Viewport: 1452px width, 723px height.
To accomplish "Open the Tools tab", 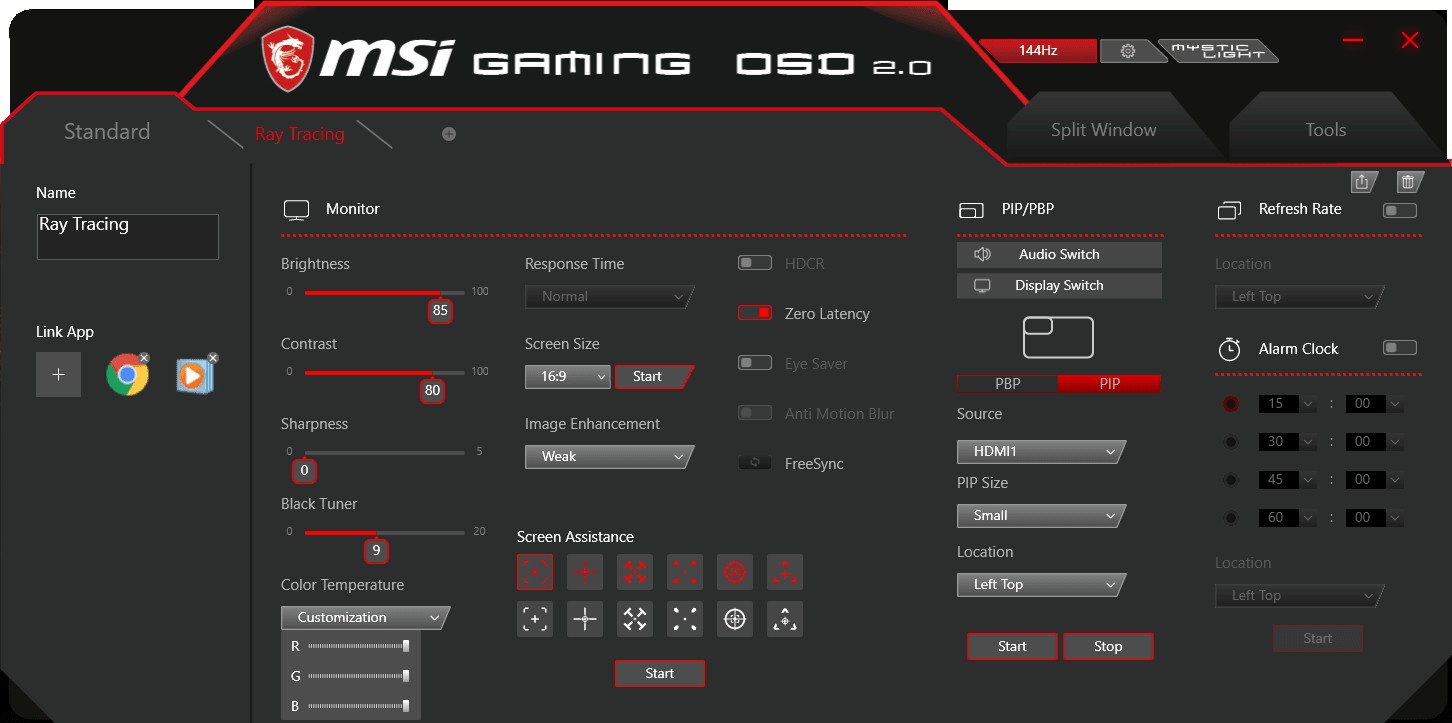I will (x=1326, y=130).
